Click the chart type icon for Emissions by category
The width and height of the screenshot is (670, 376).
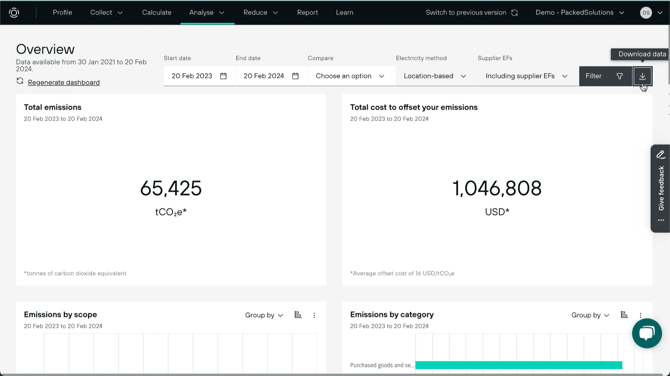tap(624, 315)
